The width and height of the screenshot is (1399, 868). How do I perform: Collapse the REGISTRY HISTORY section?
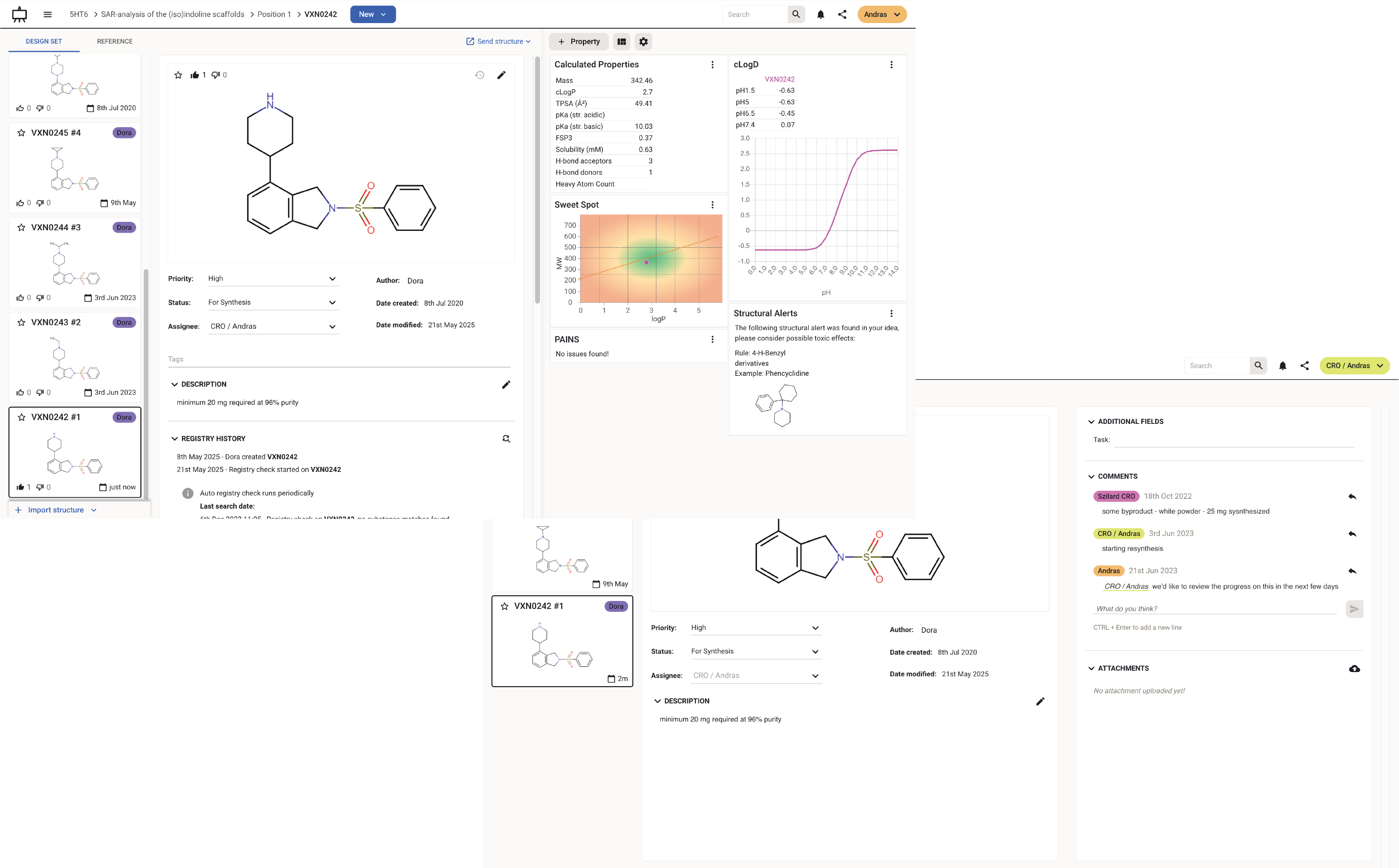(174, 438)
